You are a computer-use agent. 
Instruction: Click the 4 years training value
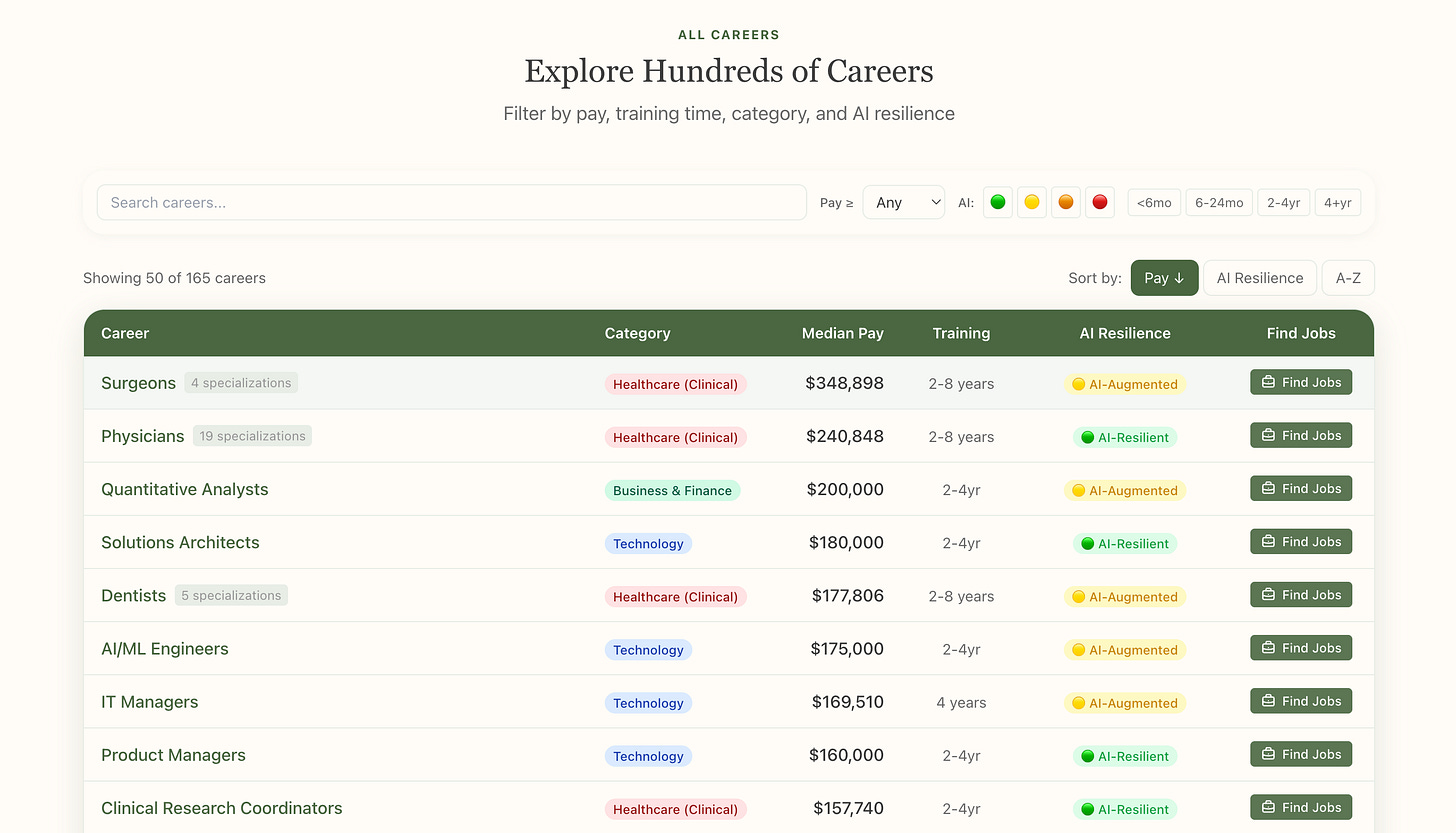click(961, 702)
